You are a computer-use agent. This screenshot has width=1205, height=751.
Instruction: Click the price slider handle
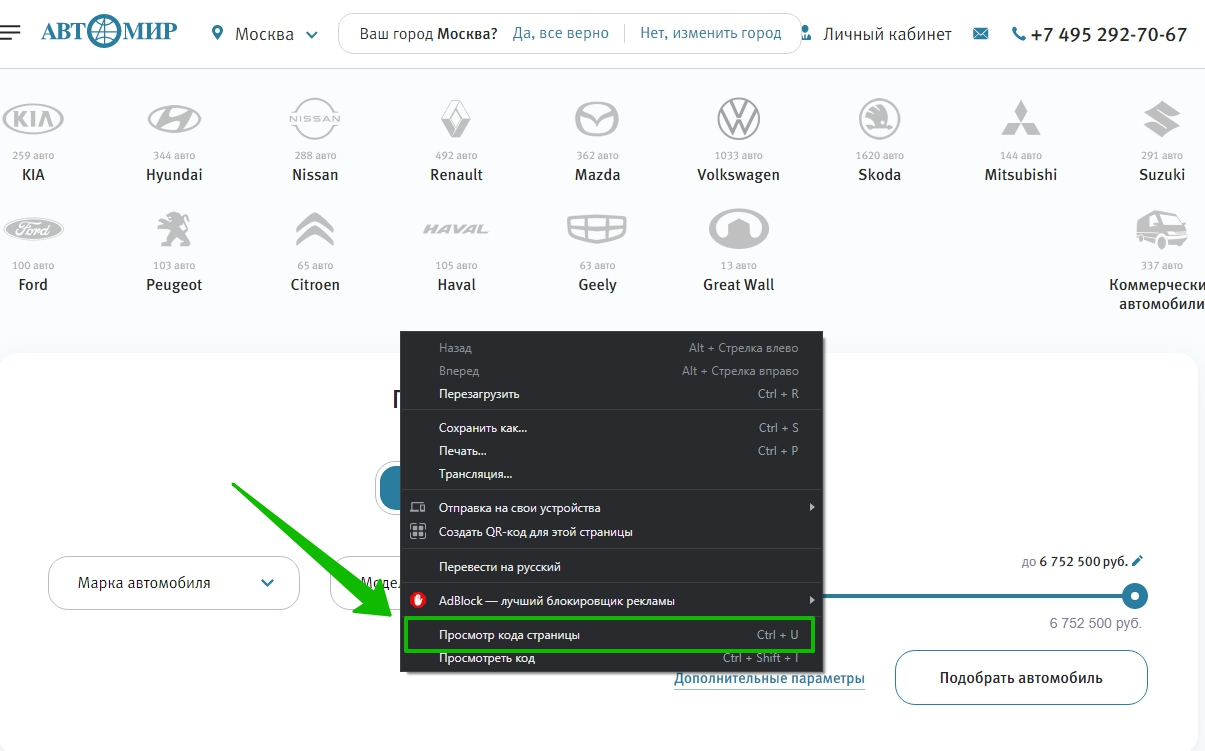[1134, 597]
